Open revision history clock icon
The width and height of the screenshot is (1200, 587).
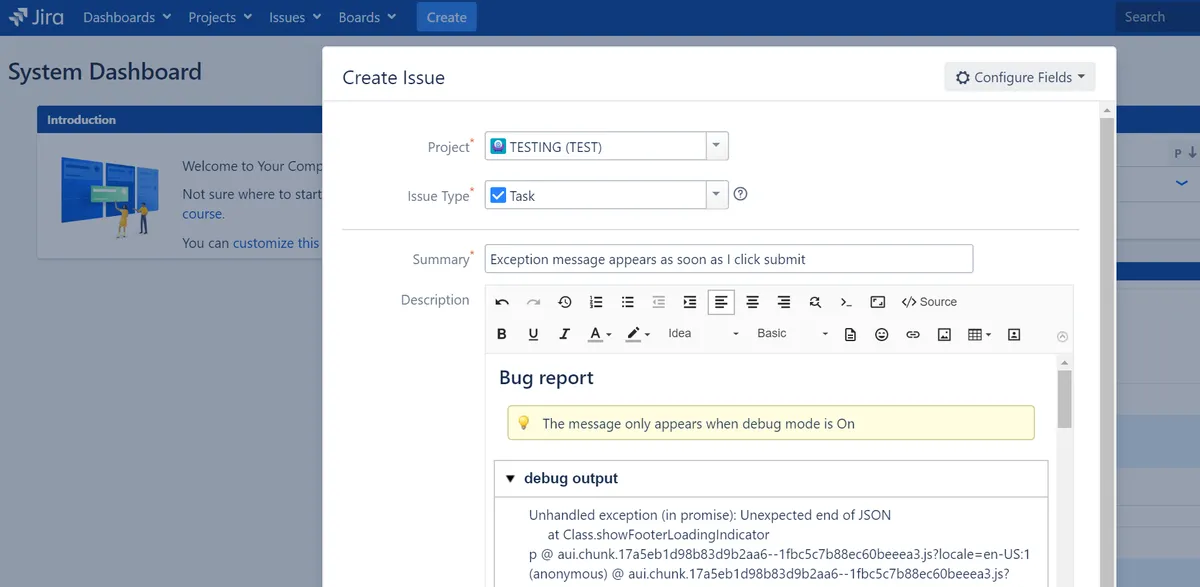(565, 302)
